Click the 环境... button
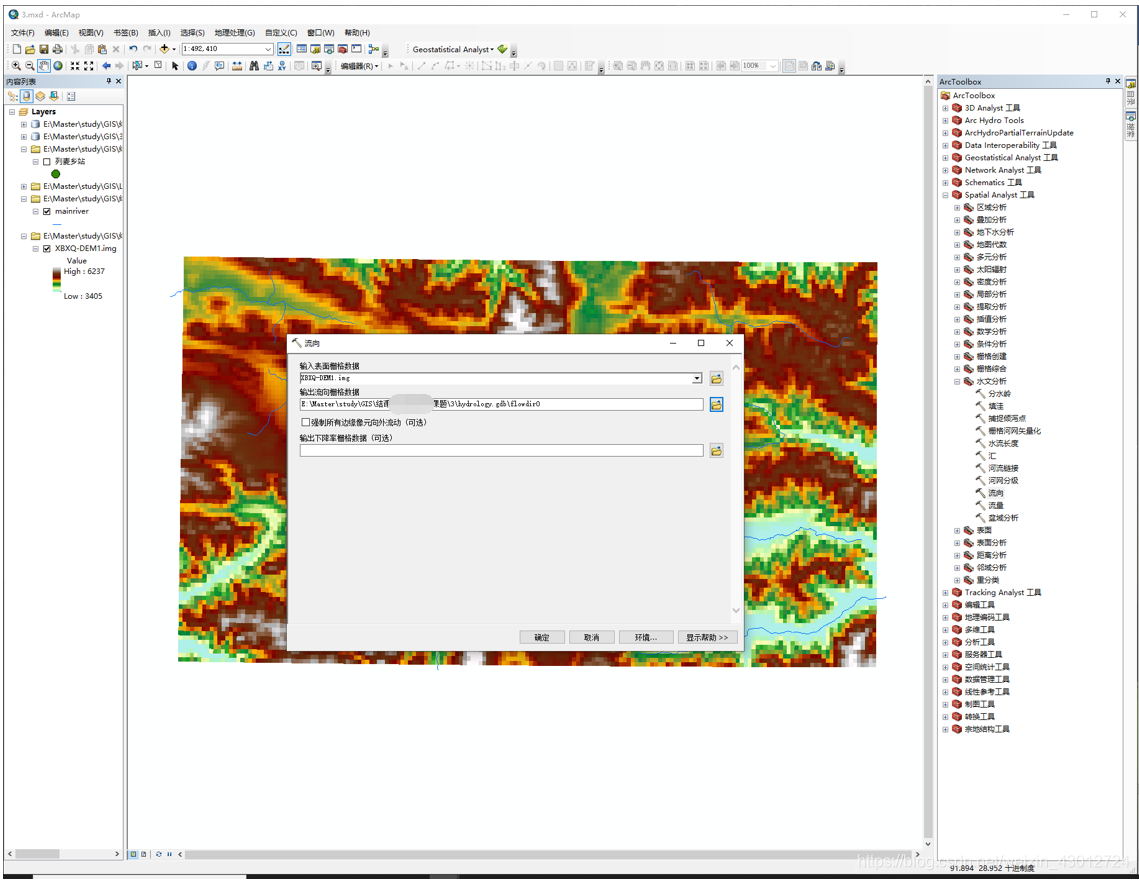Screen dimensions: 1139x880 (x=646, y=637)
